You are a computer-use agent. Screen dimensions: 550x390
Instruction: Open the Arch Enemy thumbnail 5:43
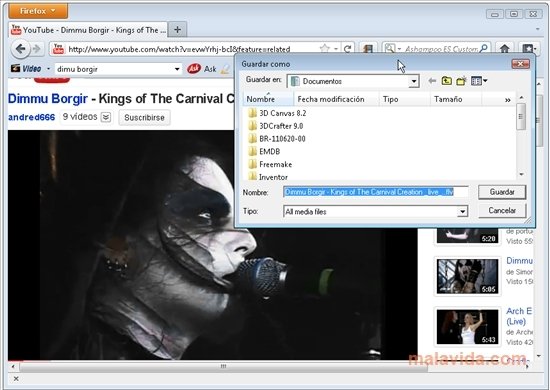[467, 327]
